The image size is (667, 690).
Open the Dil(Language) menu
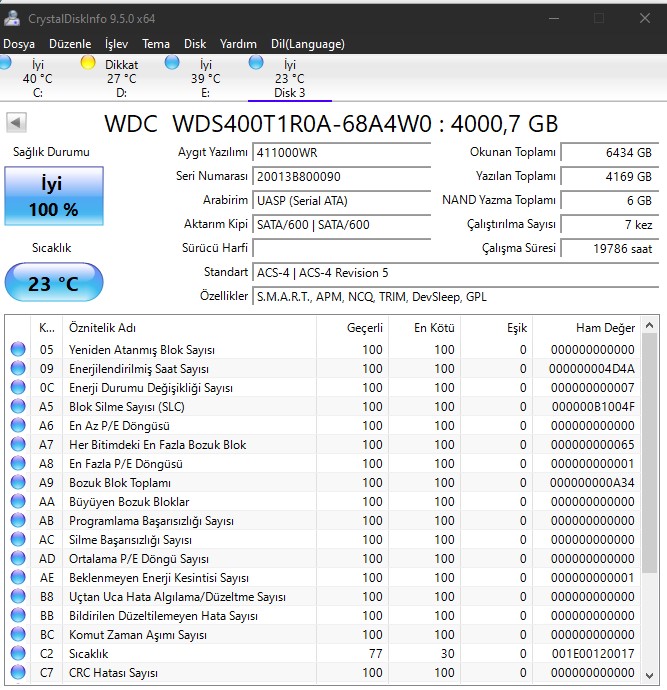308,44
